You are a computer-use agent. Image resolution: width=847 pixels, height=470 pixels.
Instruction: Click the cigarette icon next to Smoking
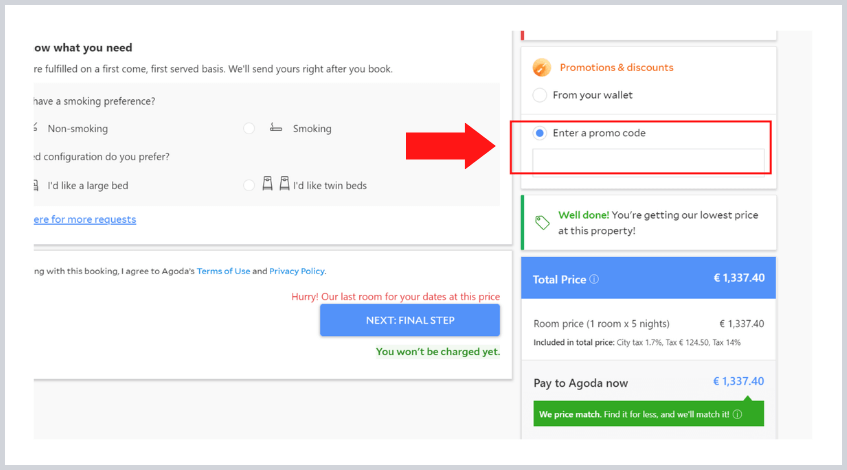click(276, 128)
